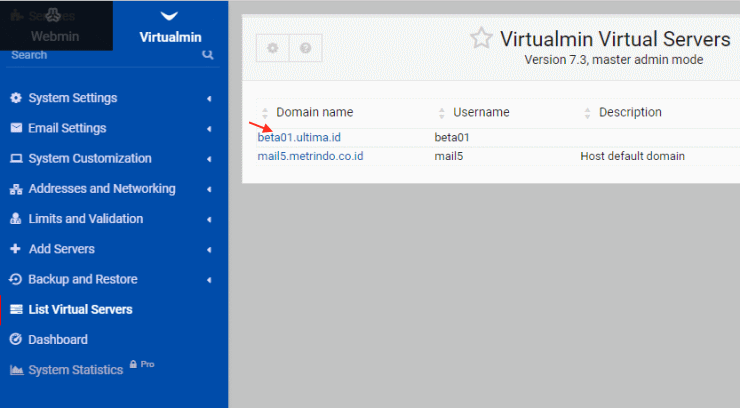The height and width of the screenshot is (408, 740).
Task: Open Backup and Restore menu
Action: click(x=83, y=279)
